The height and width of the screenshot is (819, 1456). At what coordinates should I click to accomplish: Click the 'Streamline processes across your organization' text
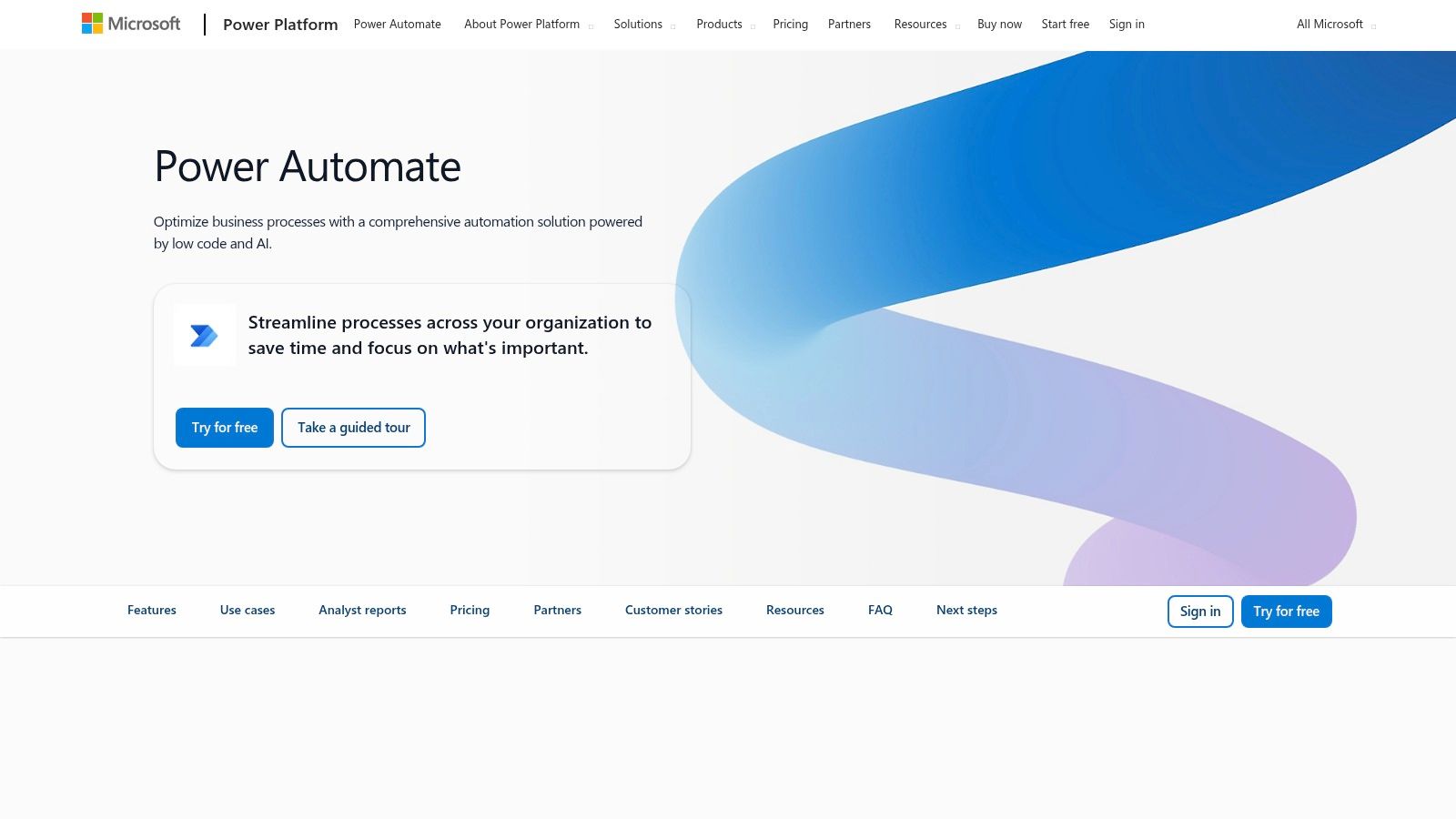click(450, 335)
